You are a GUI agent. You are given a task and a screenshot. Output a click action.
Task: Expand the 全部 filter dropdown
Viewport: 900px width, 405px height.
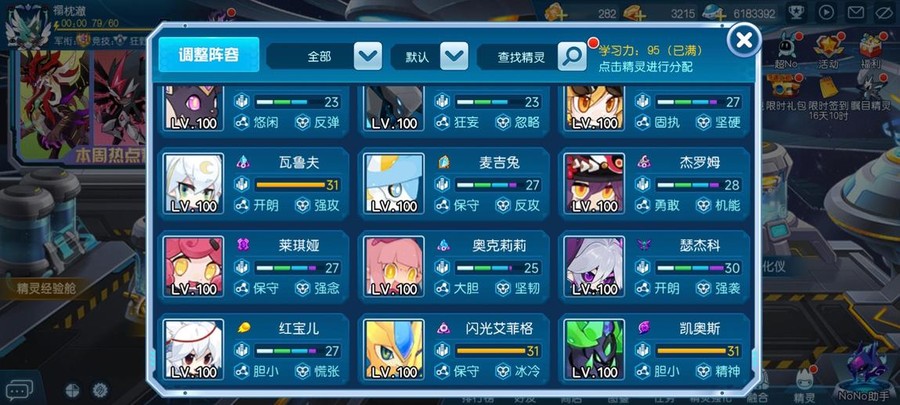point(368,56)
